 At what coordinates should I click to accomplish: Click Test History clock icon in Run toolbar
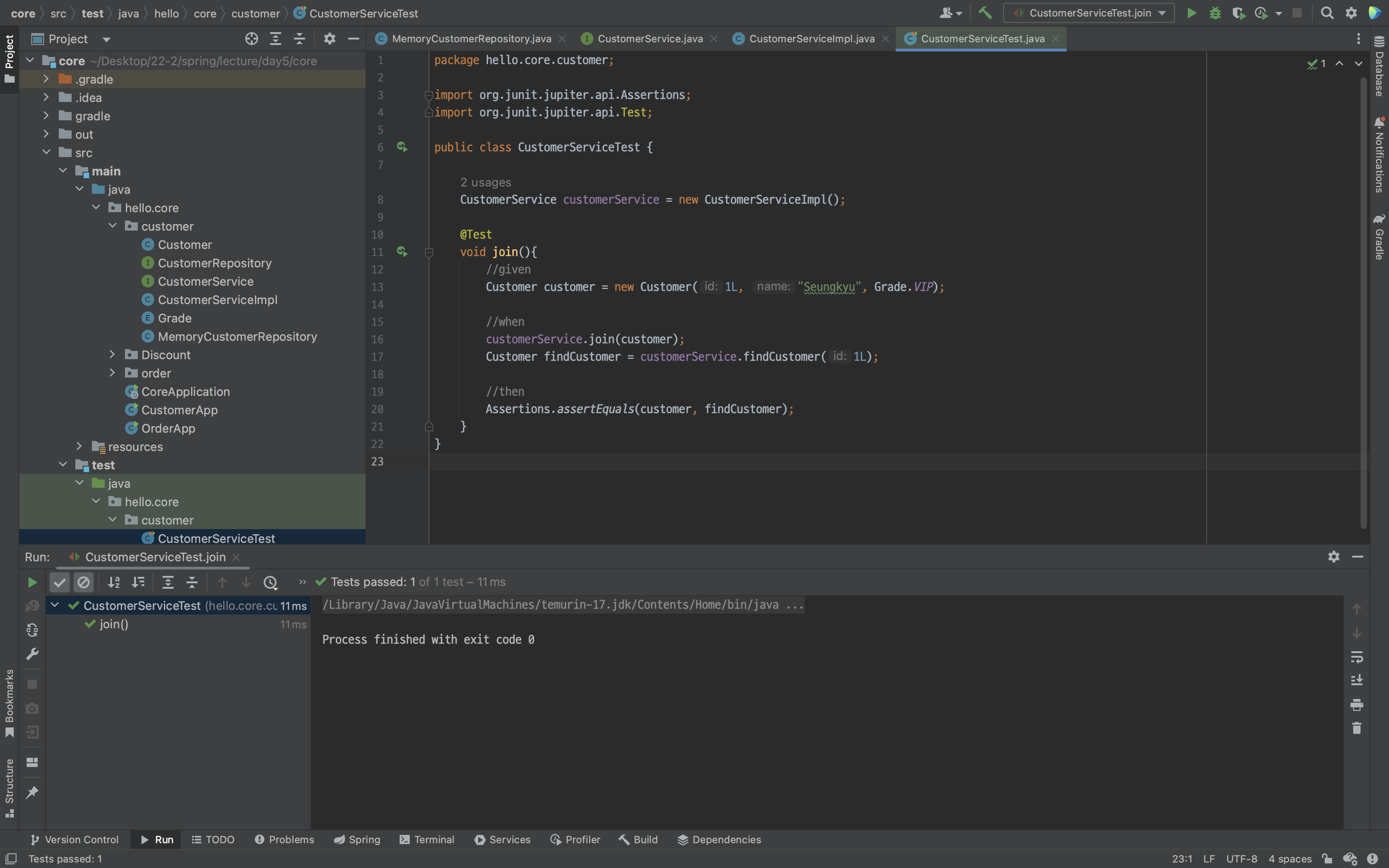coord(271,583)
